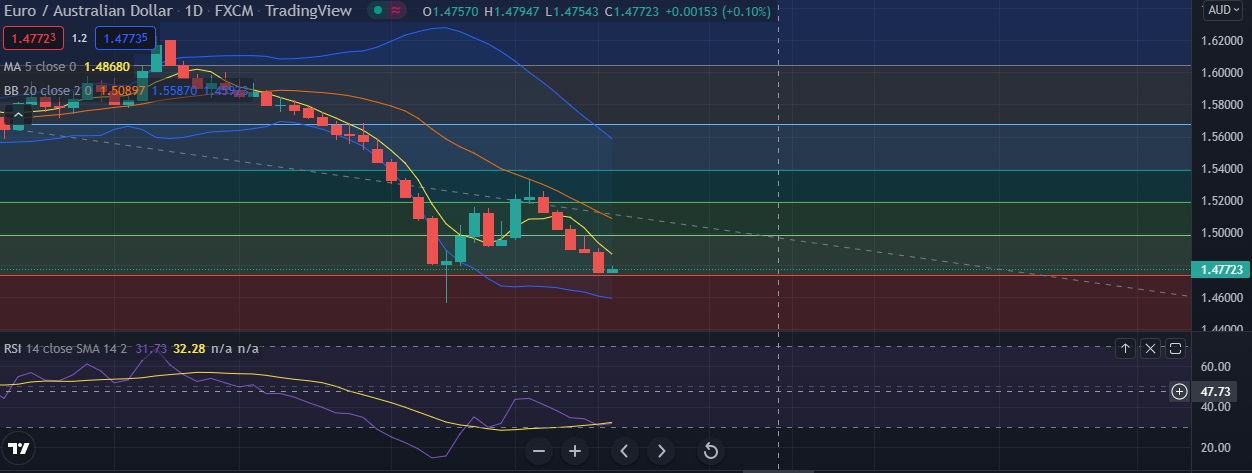Add alert at 47.73 via plus icon

click(1180, 391)
